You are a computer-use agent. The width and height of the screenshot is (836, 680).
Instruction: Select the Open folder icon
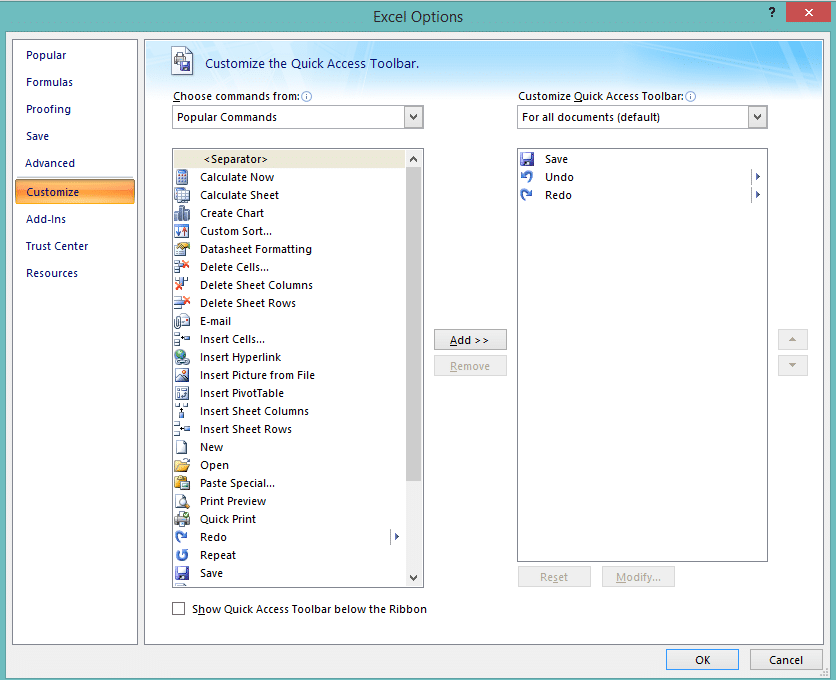click(x=182, y=465)
